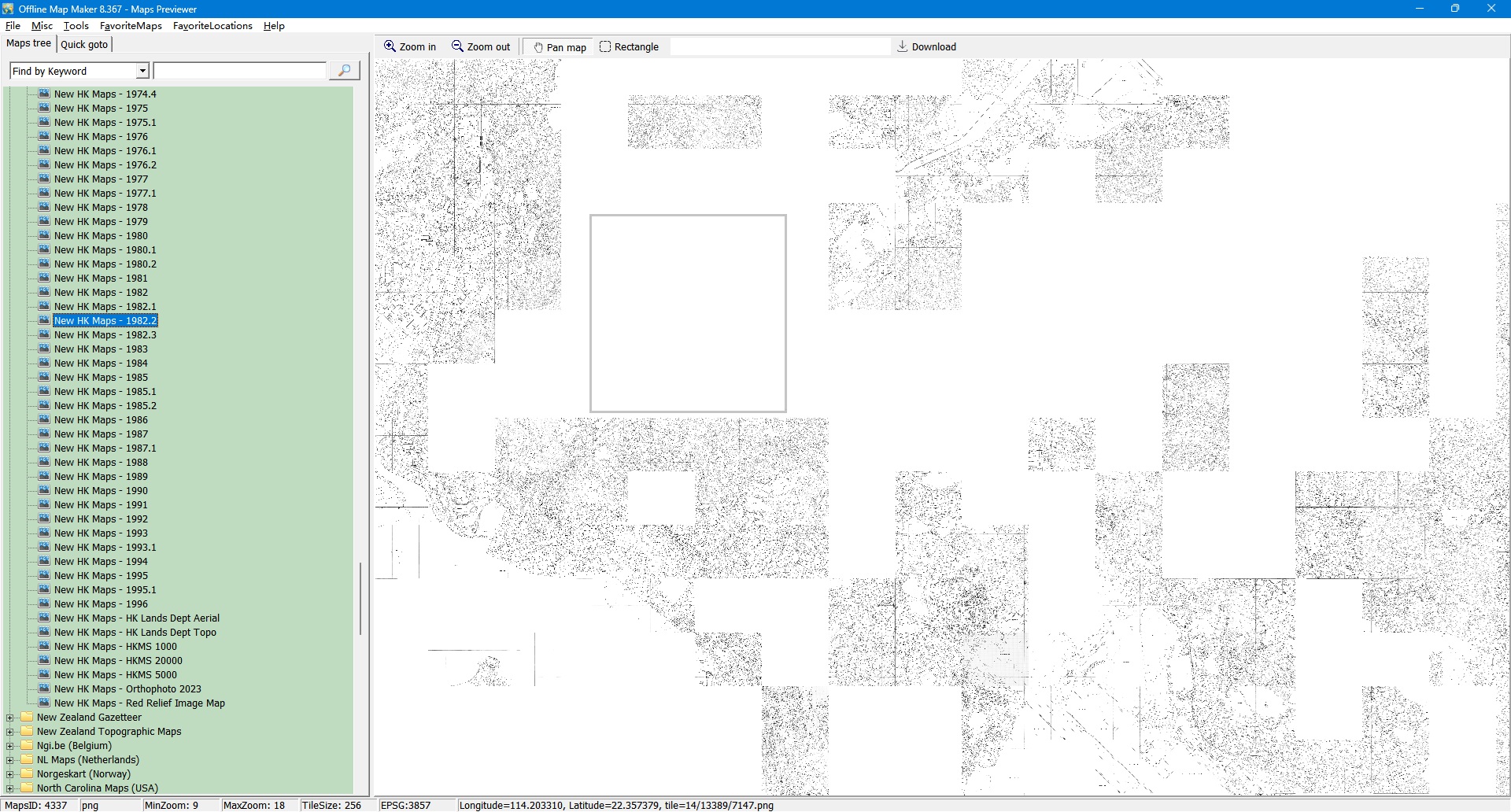Click the maps tree vertical scrollbar
Image resolution: width=1511 pixels, height=812 pixels.
360,598
